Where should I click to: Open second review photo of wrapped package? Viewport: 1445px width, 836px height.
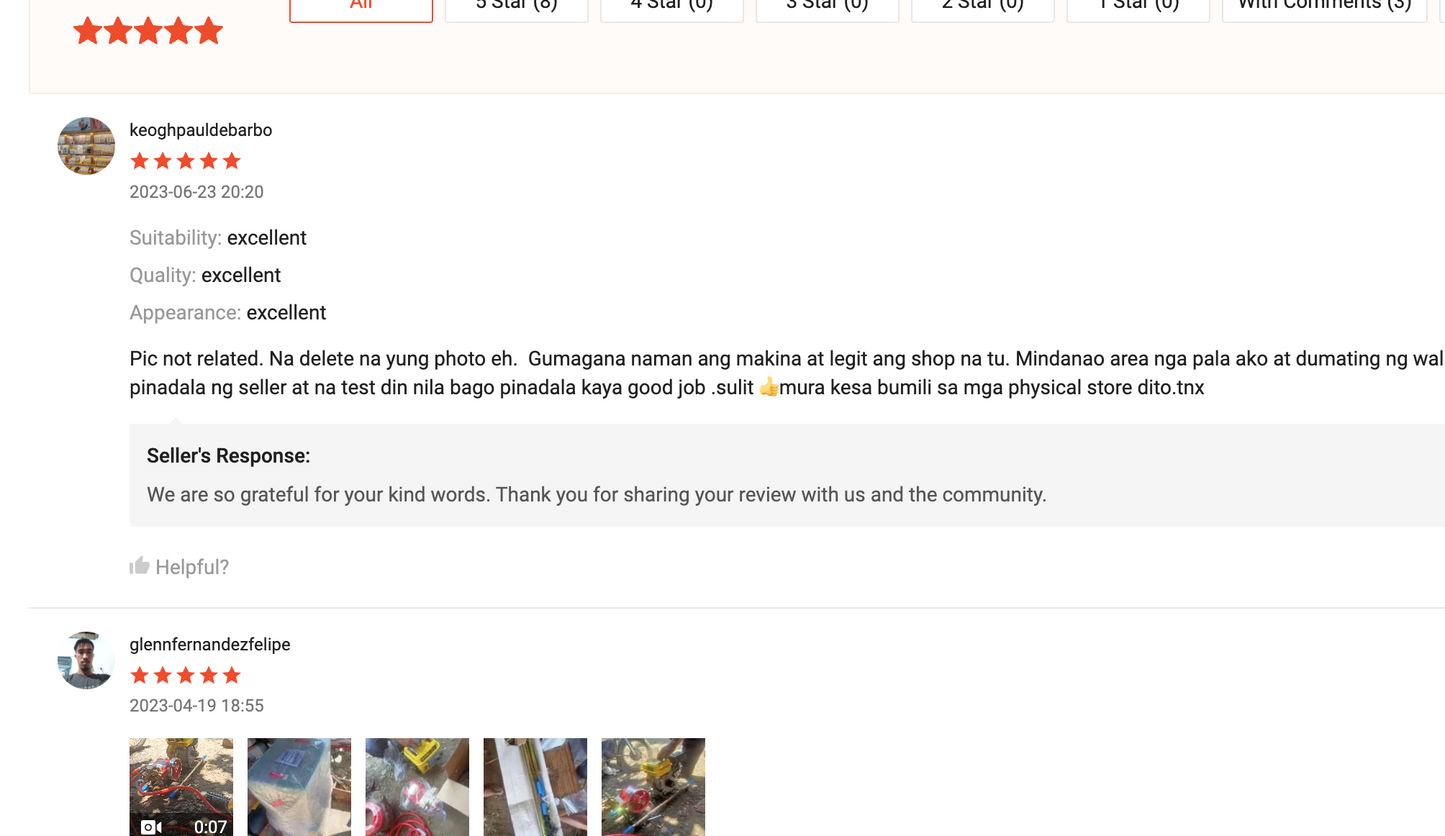point(299,787)
